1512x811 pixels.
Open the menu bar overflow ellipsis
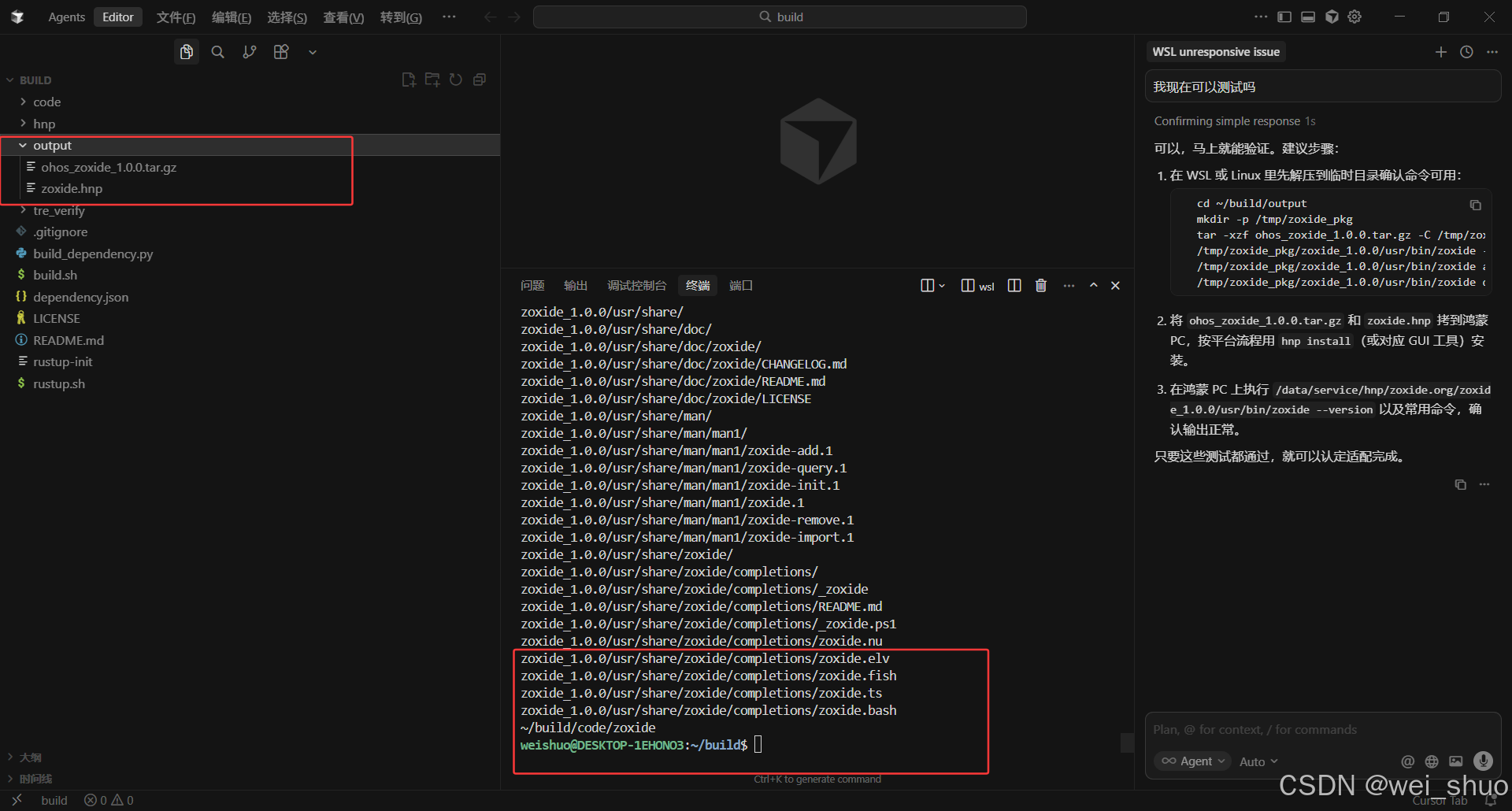pyautogui.click(x=449, y=17)
